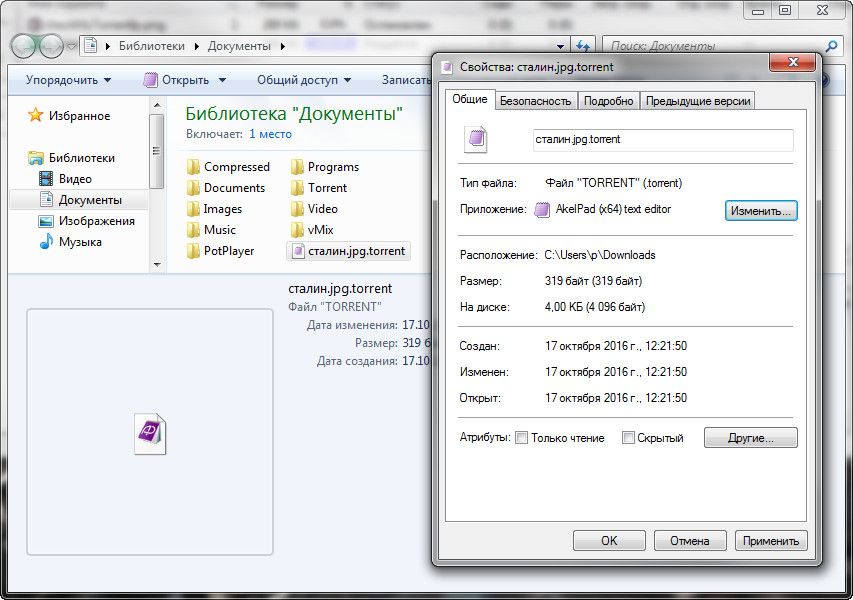Image resolution: width=853 pixels, height=600 pixels.
Task: Click the Properties dialog title bar icon
Action: [447, 67]
